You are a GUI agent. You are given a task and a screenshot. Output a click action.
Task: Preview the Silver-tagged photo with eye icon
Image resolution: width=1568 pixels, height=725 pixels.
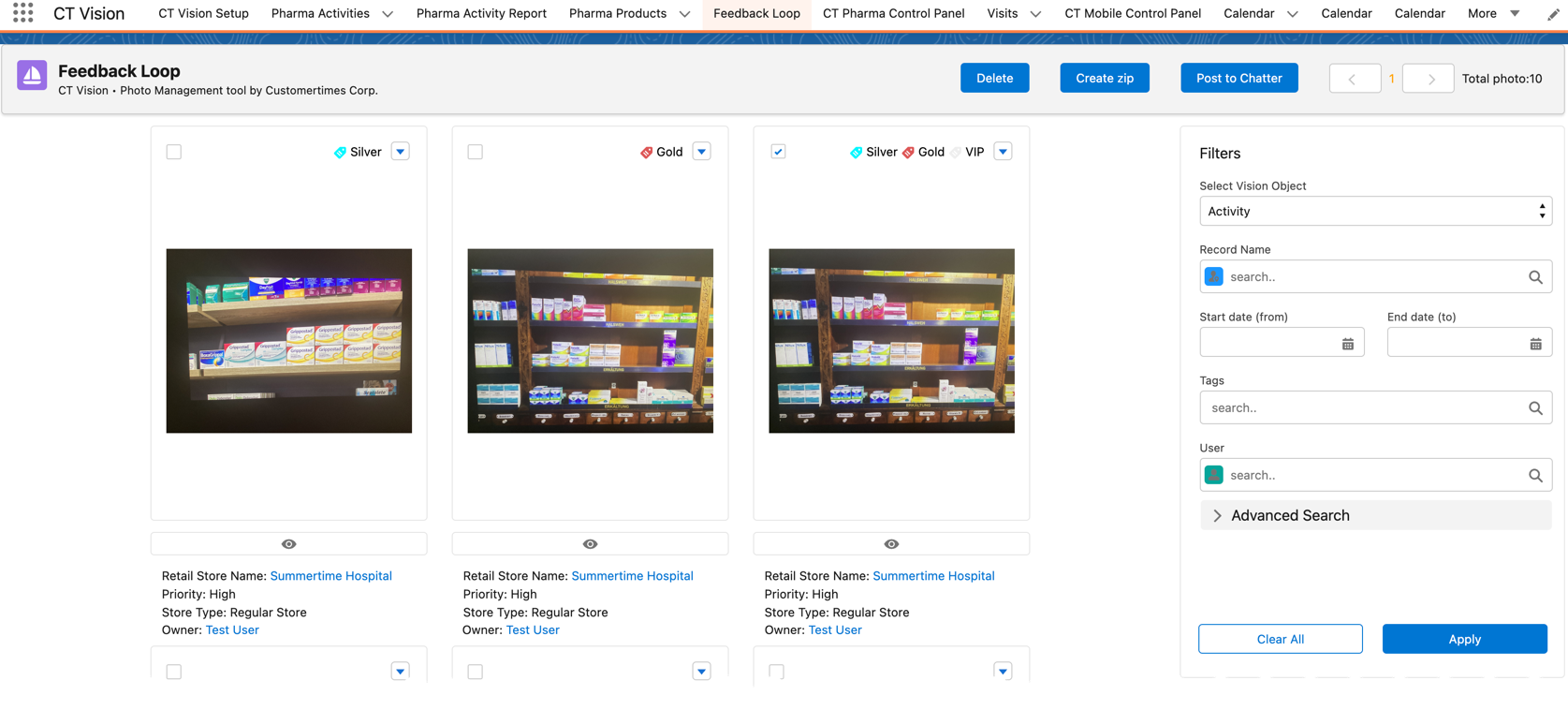click(288, 544)
